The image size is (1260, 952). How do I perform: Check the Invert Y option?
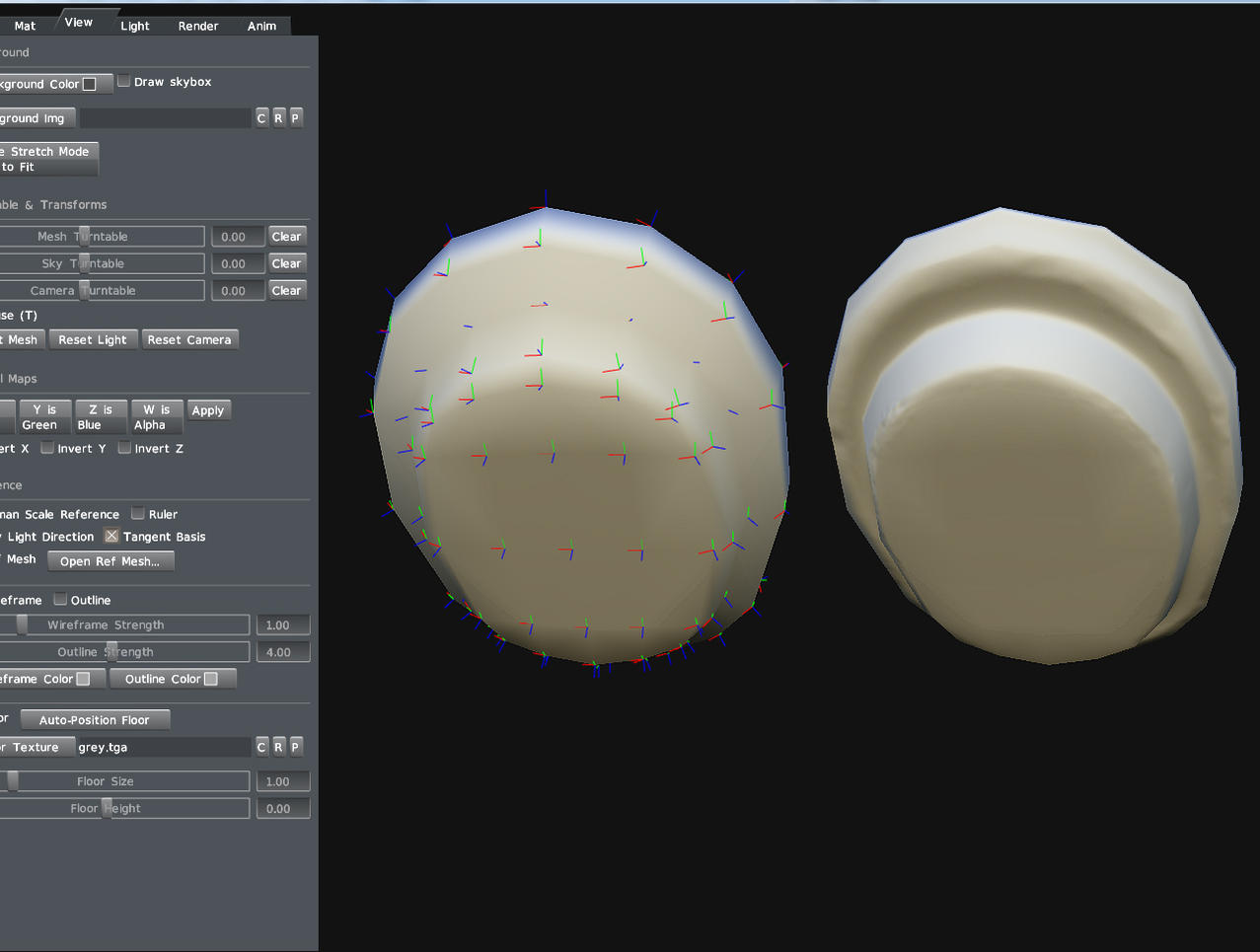46,447
